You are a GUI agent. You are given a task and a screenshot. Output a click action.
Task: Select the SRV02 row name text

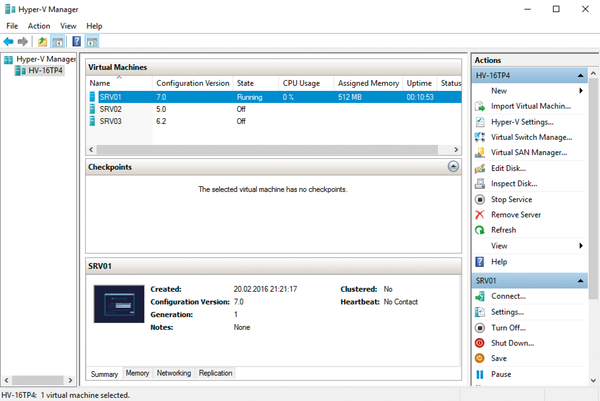click(111, 109)
